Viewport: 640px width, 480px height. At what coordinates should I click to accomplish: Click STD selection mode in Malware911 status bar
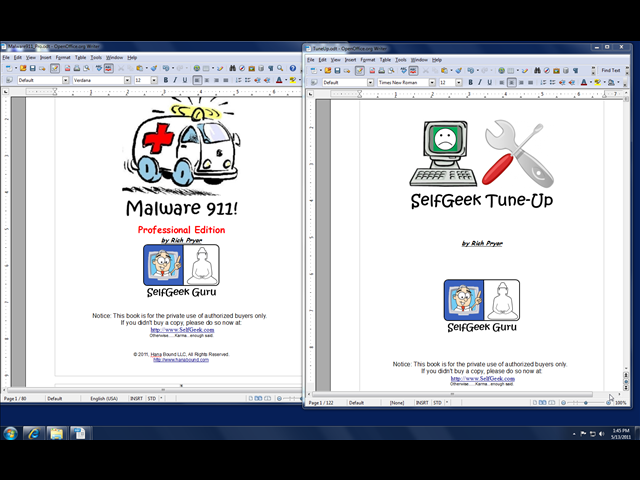coord(152,398)
